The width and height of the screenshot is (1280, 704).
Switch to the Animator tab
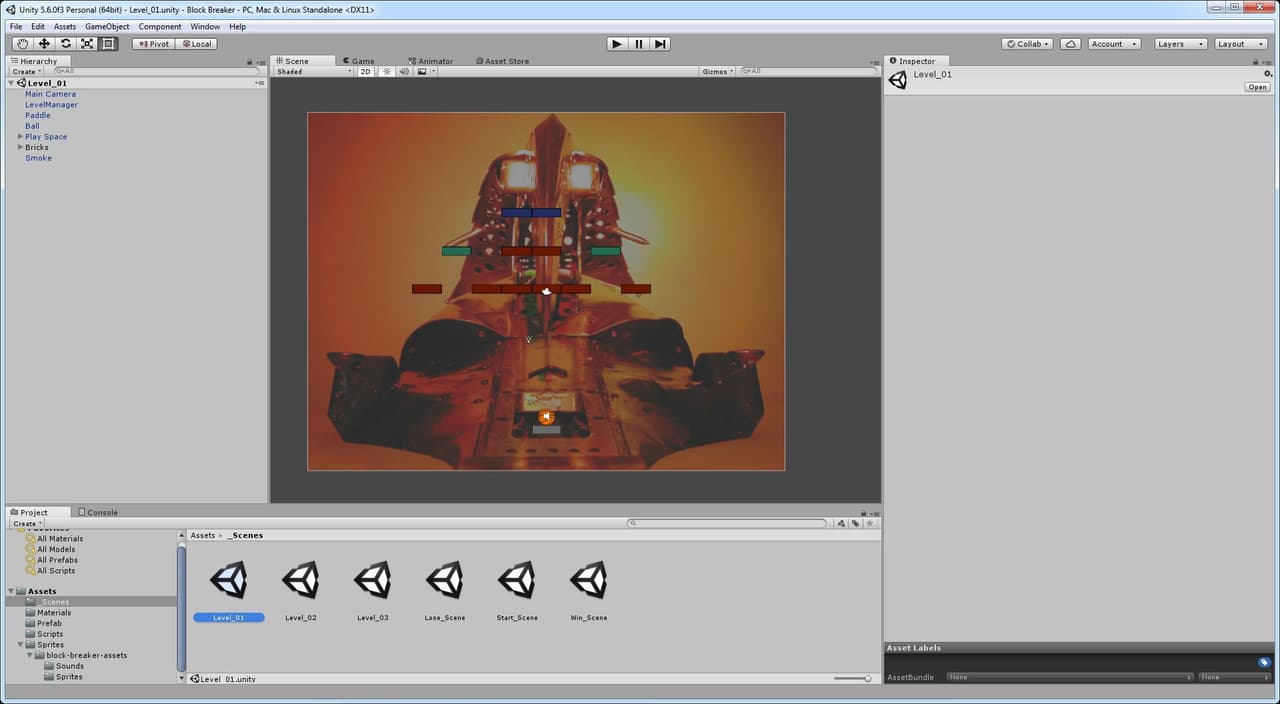pos(431,61)
